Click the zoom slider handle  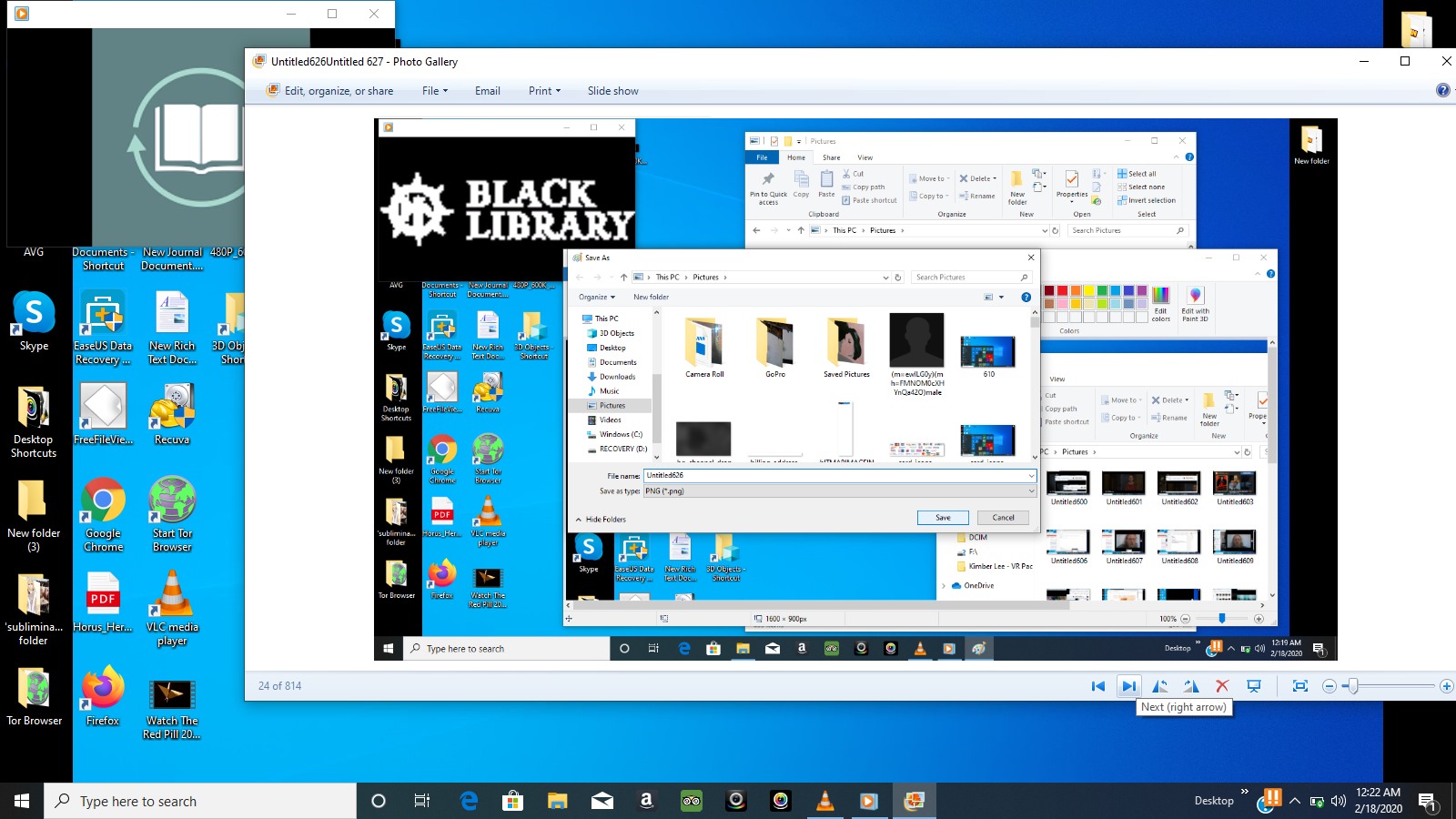click(1353, 686)
